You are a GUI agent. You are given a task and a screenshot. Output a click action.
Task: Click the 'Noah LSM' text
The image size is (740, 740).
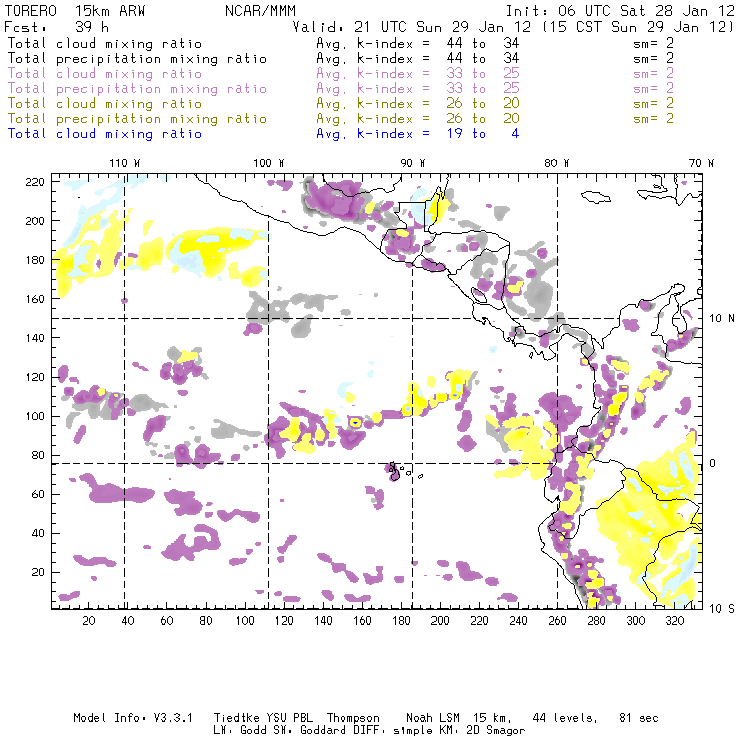(x=432, y=718)
